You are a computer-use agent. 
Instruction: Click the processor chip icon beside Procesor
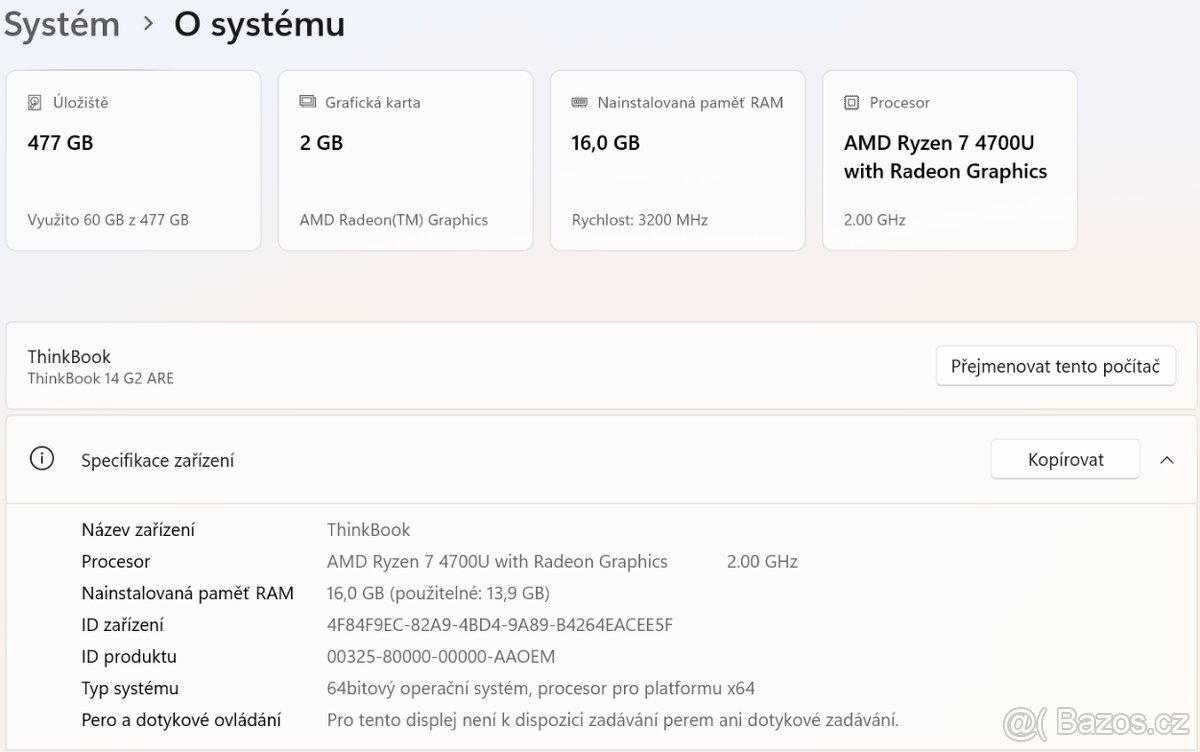coord(851,102)
